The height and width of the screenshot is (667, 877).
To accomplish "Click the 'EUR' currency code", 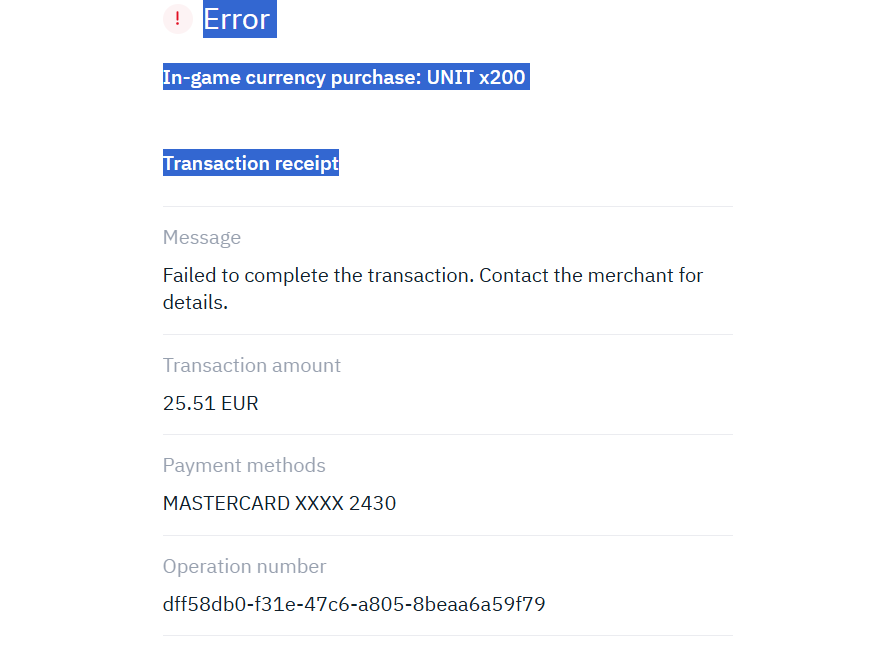I will click(240, 404).
